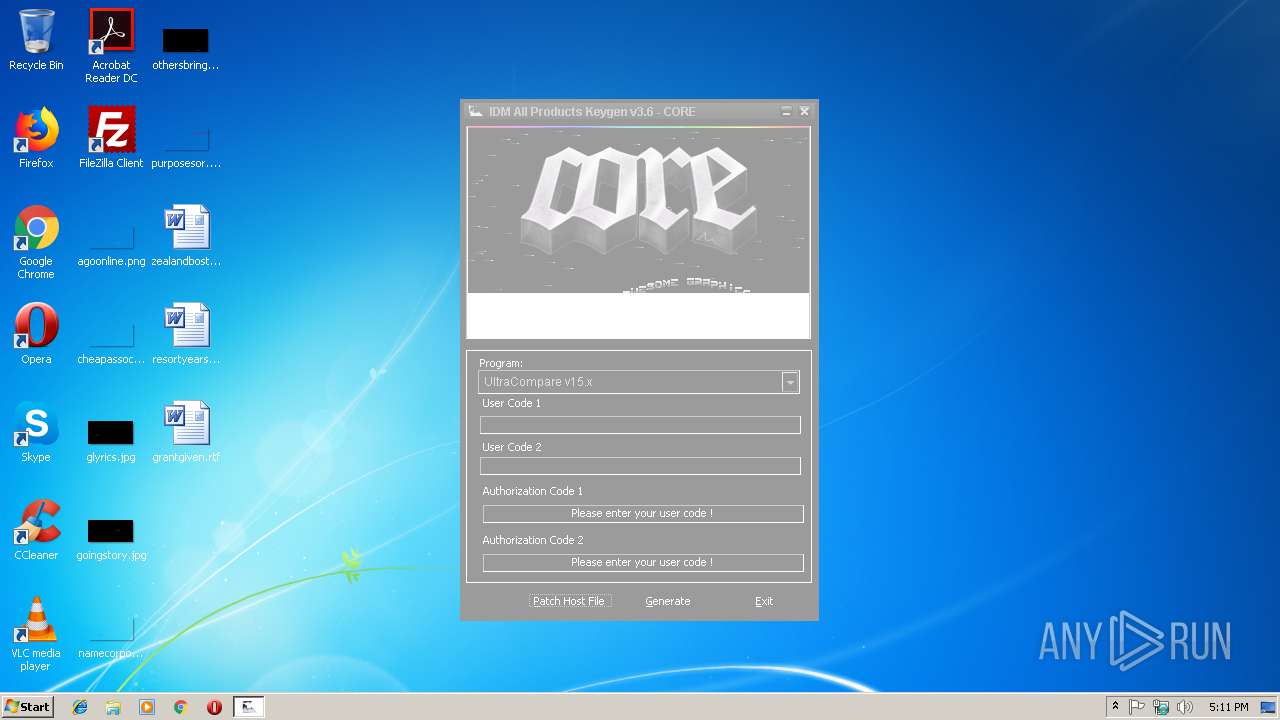Launch Opera from the desktop
The height and width of the screenshot is (720, 1280).
pos(36,334)
